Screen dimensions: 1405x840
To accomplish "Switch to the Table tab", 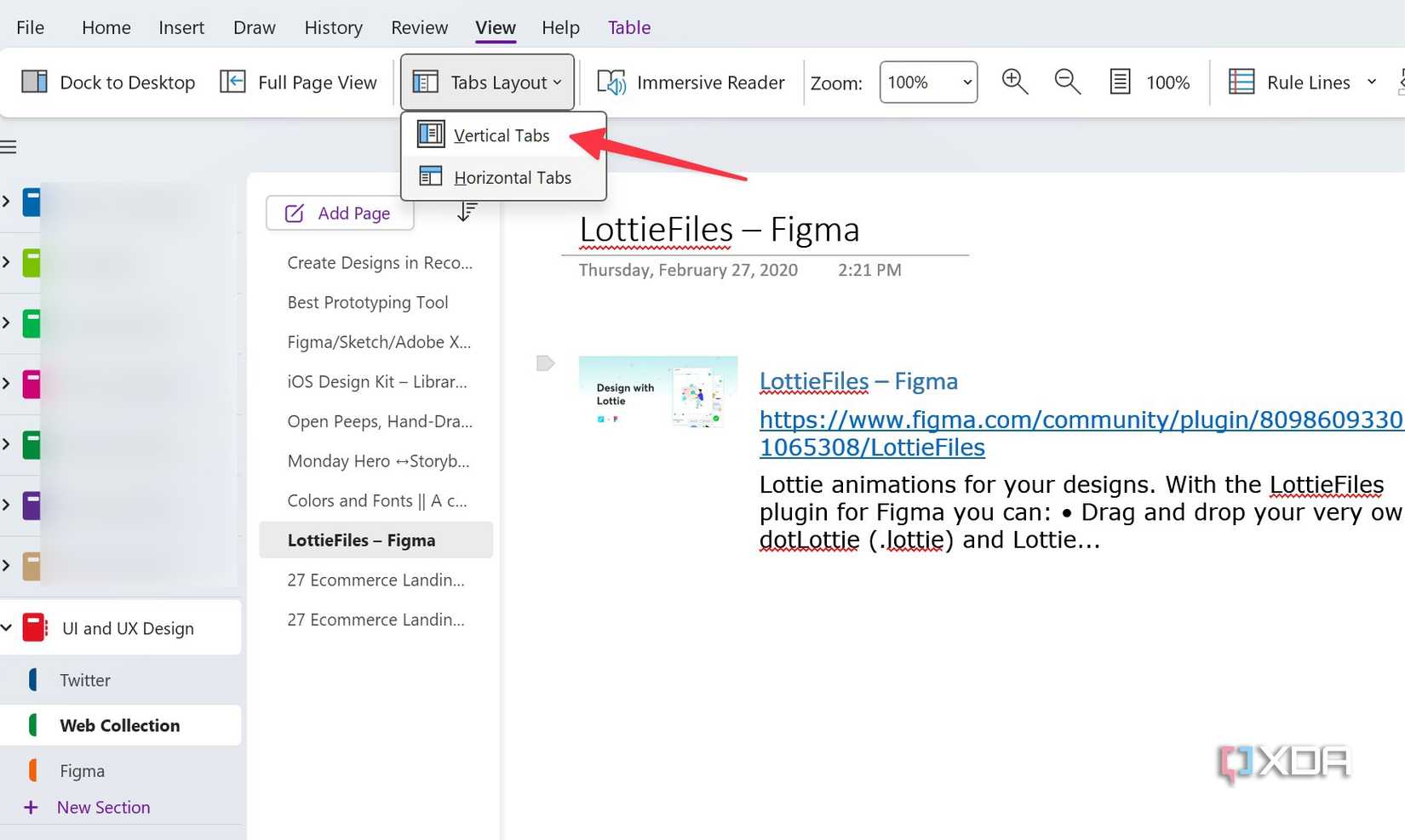I will 629,26.
